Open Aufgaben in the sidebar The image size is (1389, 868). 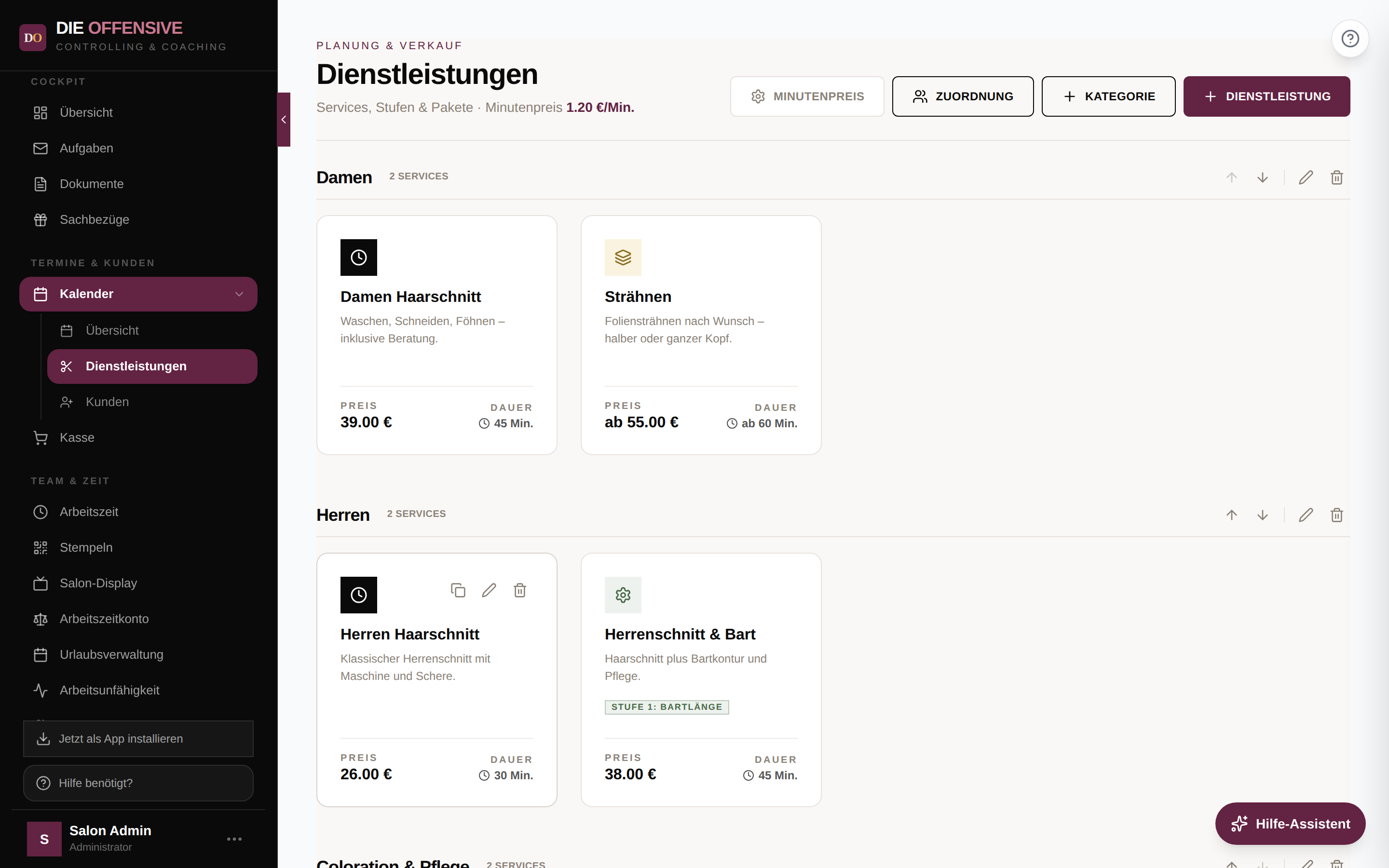(x=138, y=148)
